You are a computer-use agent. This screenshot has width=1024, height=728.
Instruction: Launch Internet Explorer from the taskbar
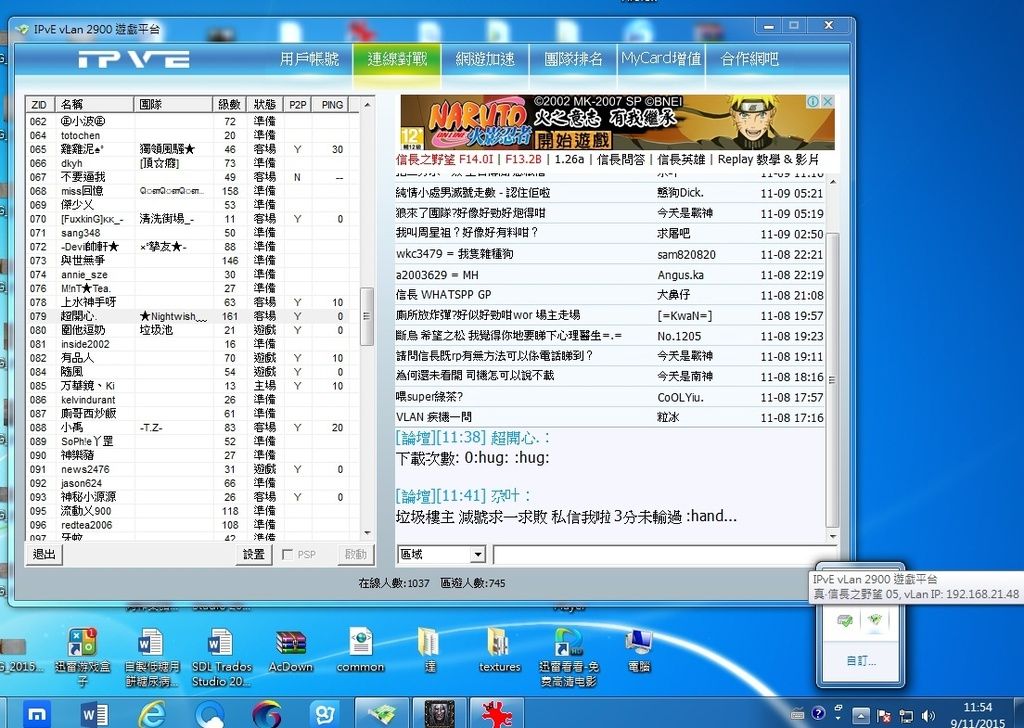152,713
